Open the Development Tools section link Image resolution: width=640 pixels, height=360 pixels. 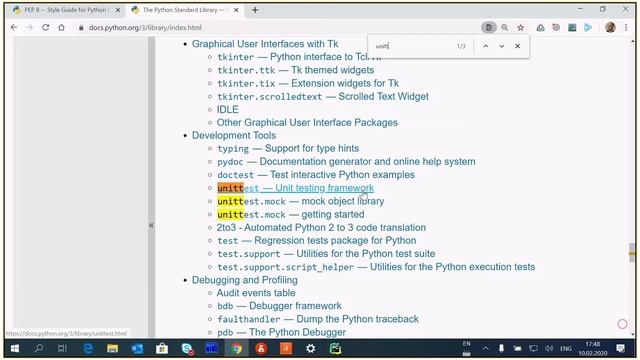[234, 135]
